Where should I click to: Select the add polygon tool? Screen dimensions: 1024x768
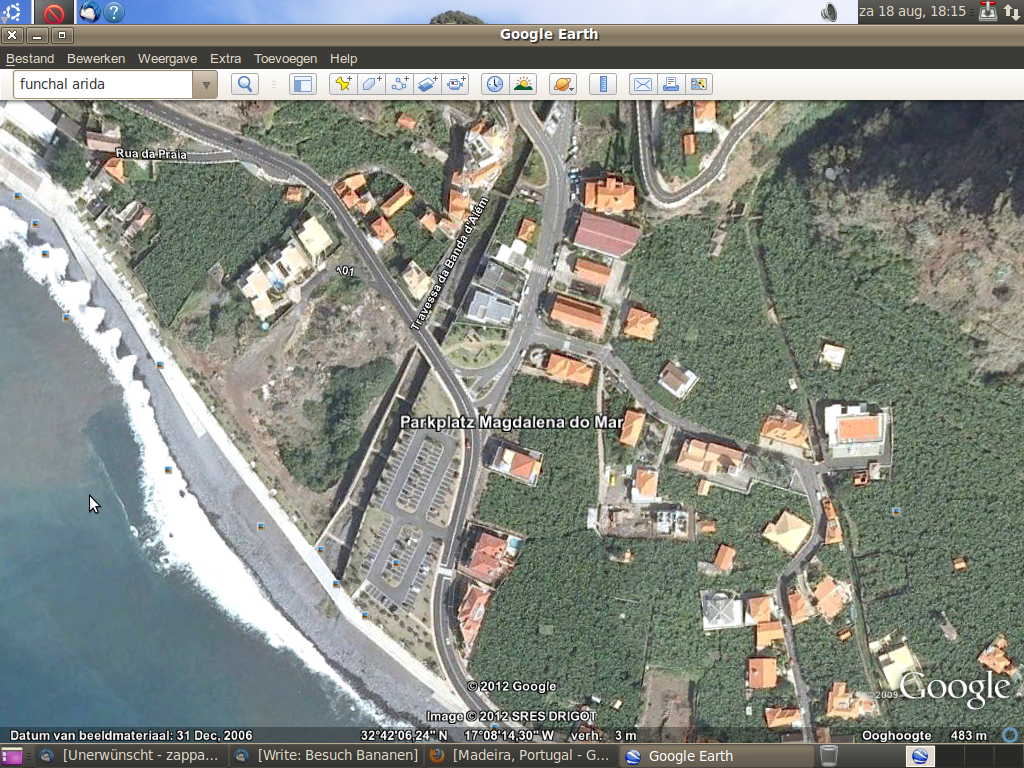pos(371,84)
